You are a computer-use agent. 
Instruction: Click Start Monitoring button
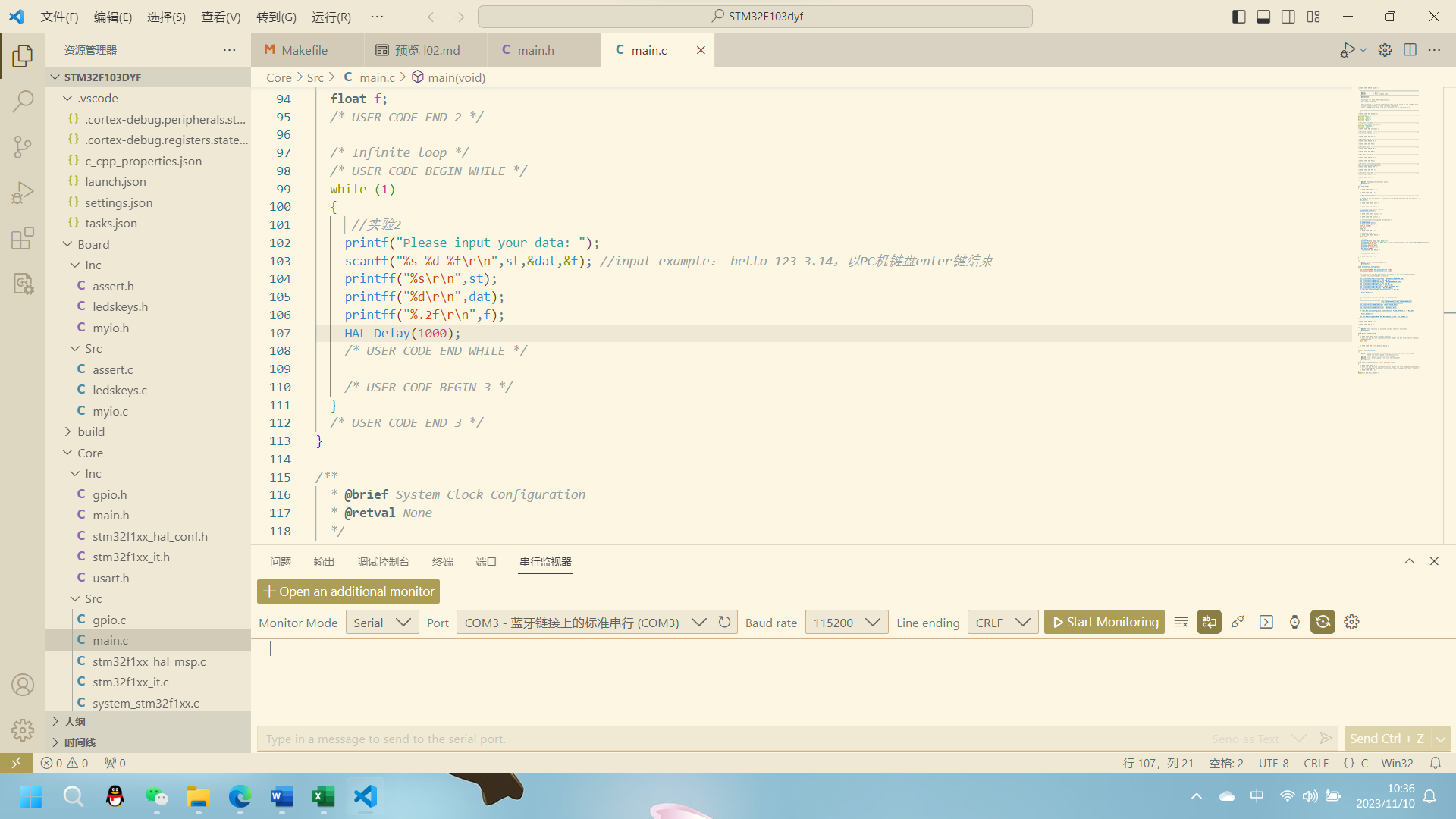(x=1105, y=622)
